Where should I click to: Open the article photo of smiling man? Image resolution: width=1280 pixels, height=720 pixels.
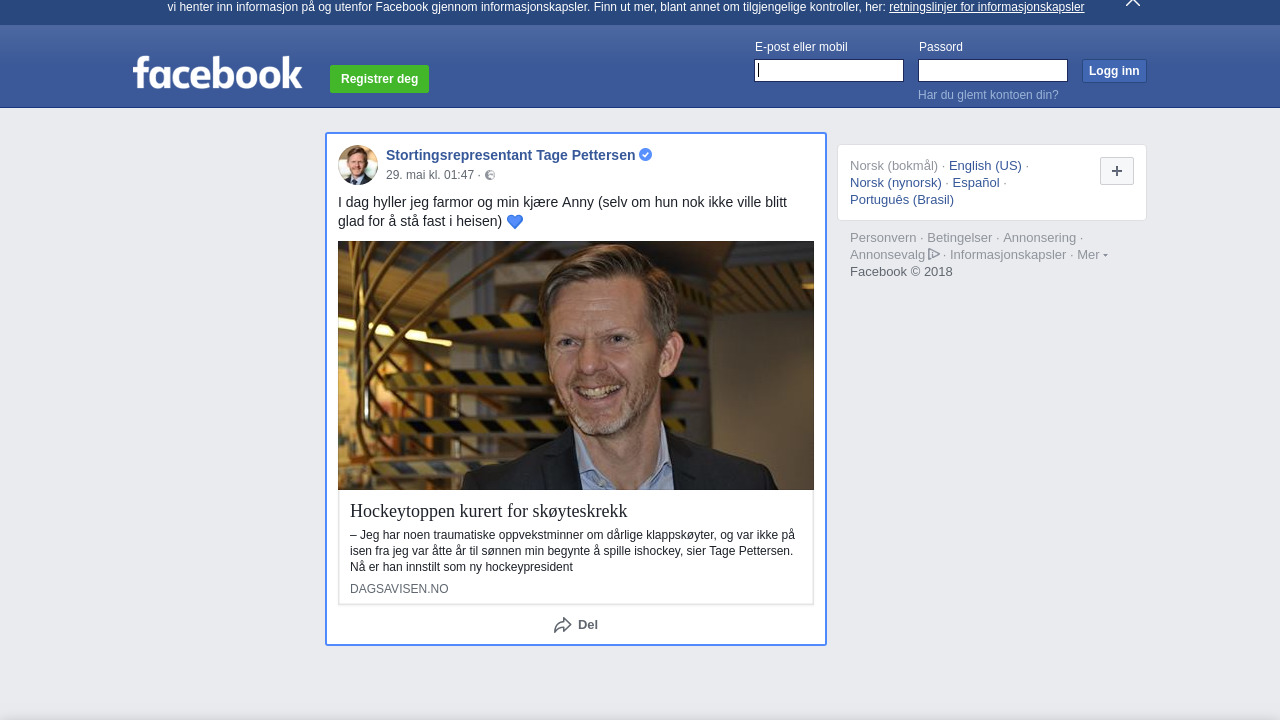click(576, 365)
